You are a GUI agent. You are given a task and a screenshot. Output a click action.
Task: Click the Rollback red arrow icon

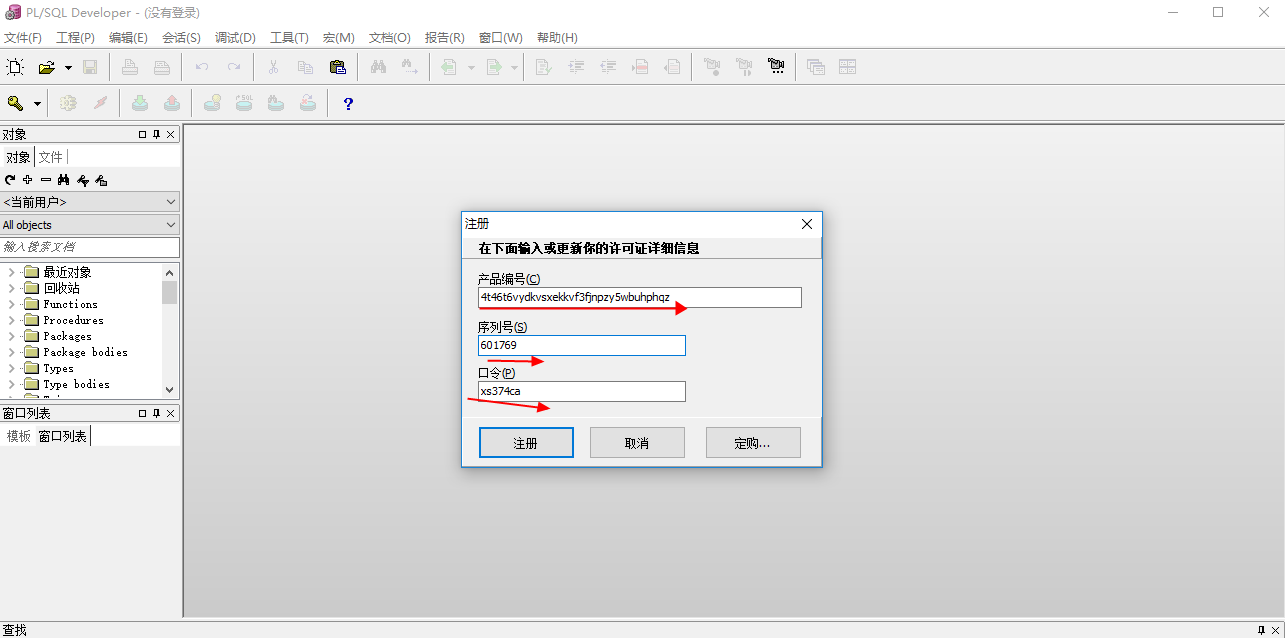(172, 103)
